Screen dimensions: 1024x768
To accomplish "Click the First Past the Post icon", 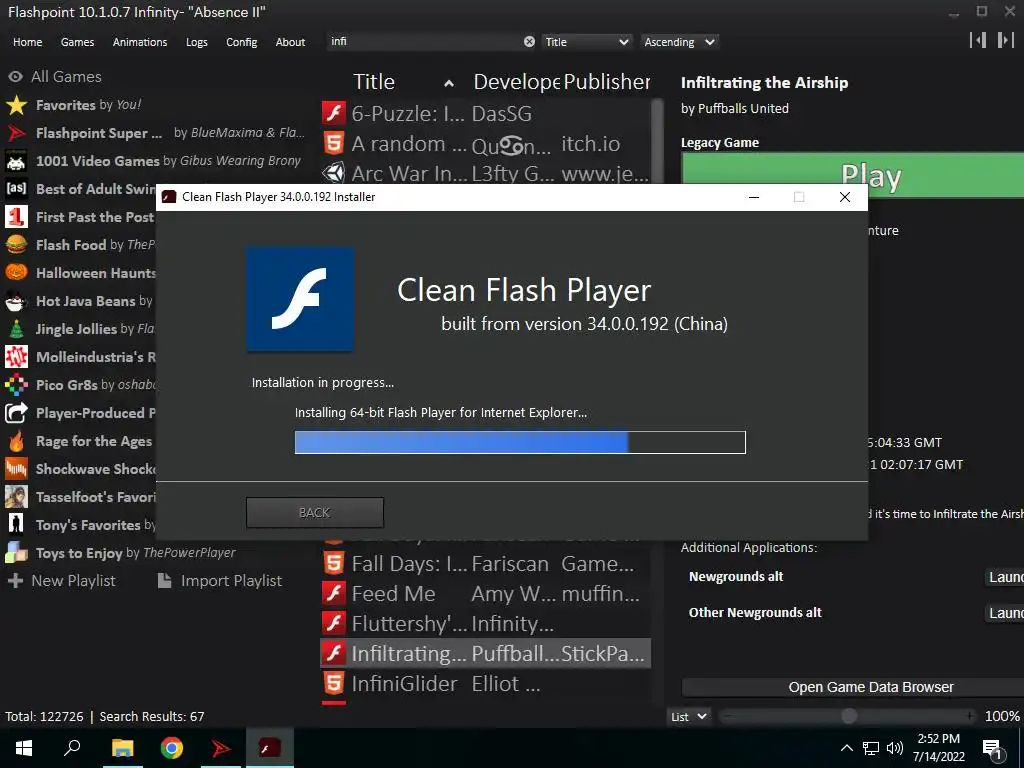I will [16, 217].
